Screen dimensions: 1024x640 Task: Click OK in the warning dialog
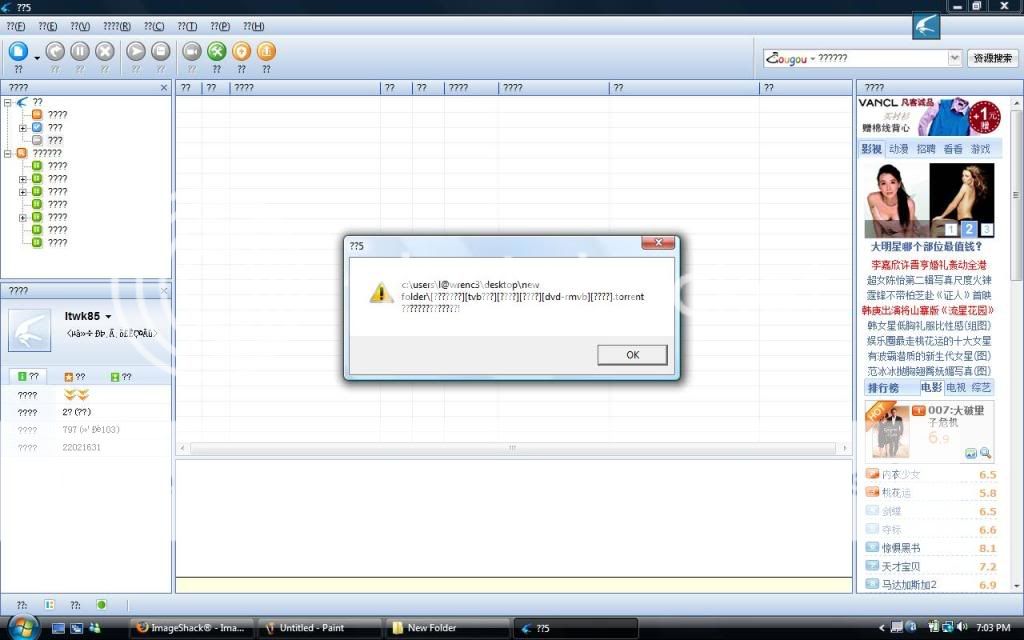click(632, 355)
